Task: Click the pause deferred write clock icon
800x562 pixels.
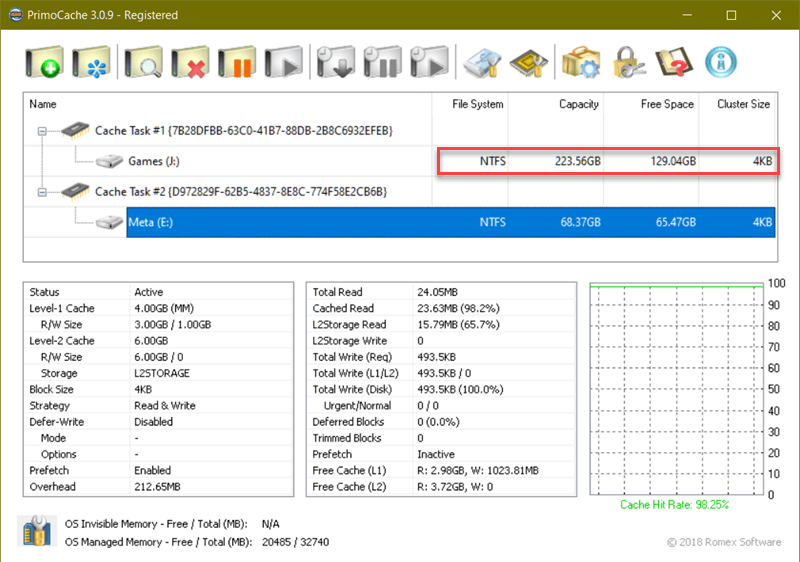Action: coord(383,62)
